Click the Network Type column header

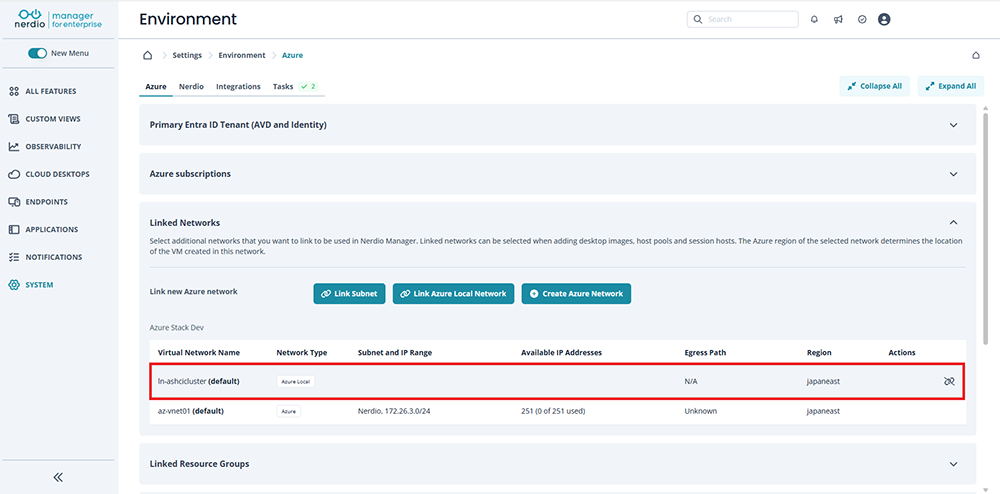coord(302,352)
